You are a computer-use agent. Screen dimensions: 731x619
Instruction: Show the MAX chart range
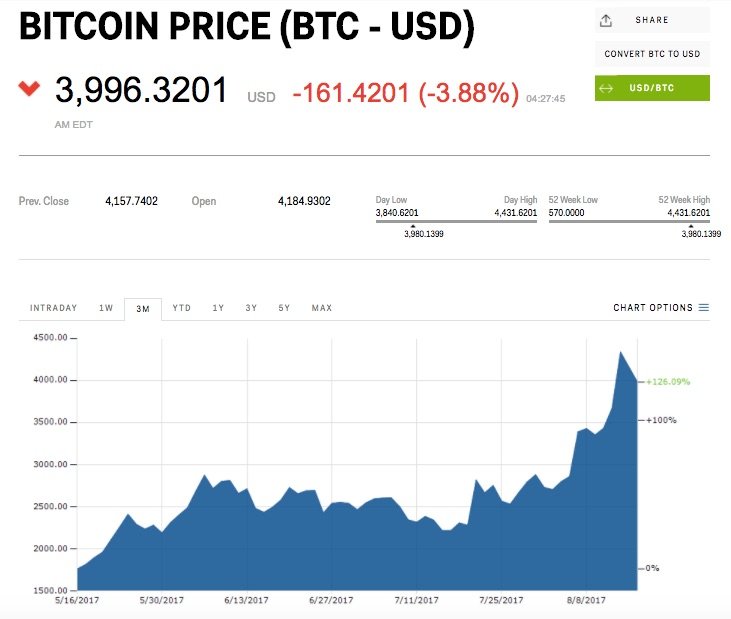tap(321, 308)
